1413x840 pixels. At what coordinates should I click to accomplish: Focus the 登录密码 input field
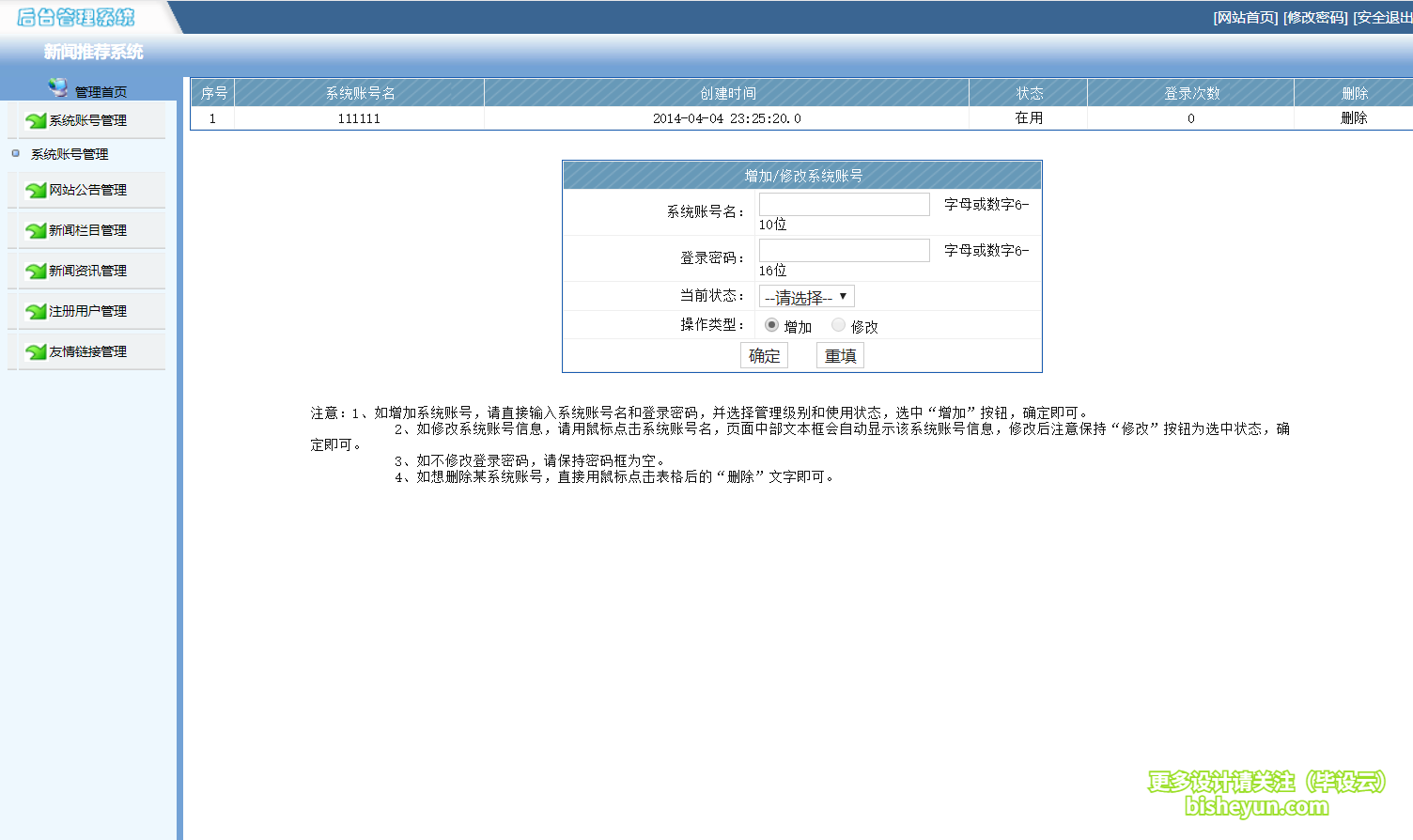pyautogui.click(x=844, y=250)
